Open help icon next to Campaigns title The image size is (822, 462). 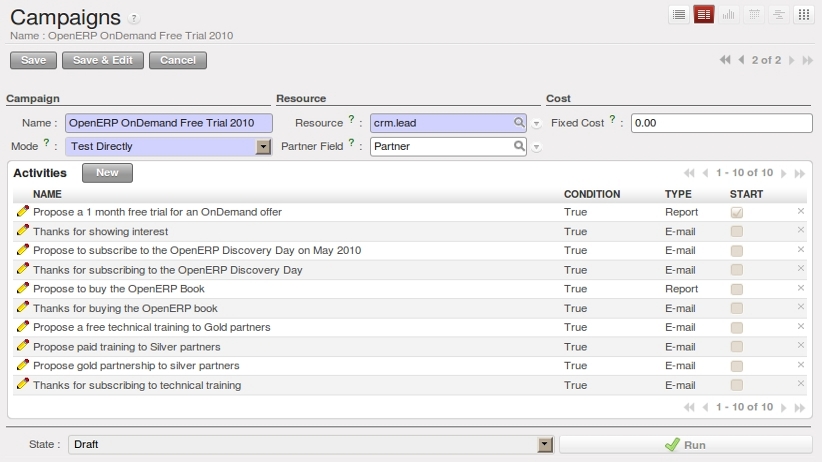(x=134, y=18)
